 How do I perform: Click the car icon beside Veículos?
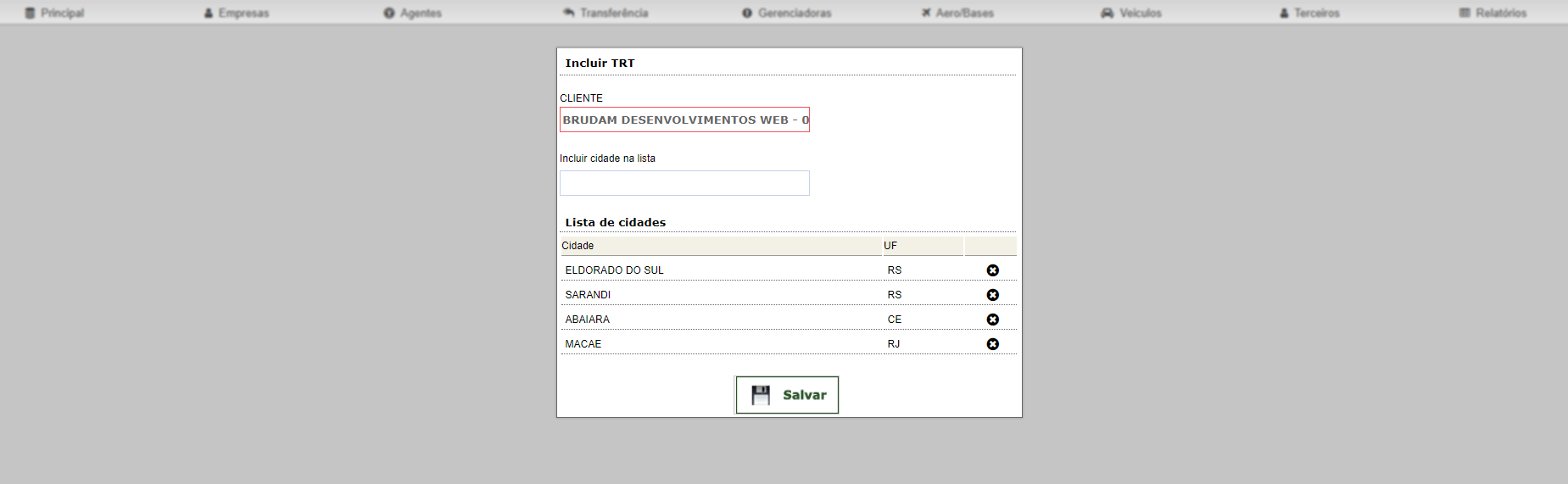point(1107,13)
